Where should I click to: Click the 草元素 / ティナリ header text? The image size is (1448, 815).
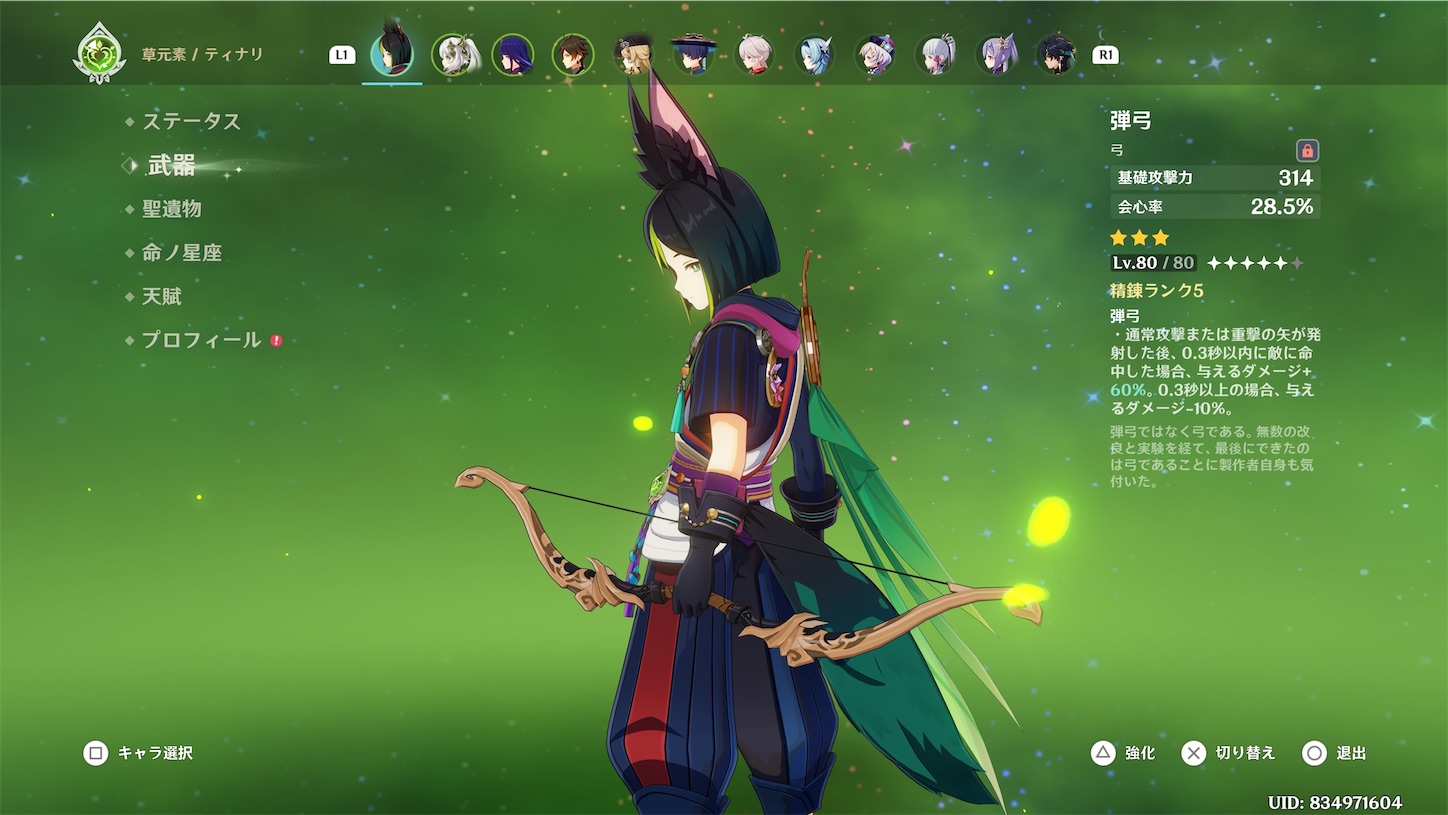coord(203,54)
